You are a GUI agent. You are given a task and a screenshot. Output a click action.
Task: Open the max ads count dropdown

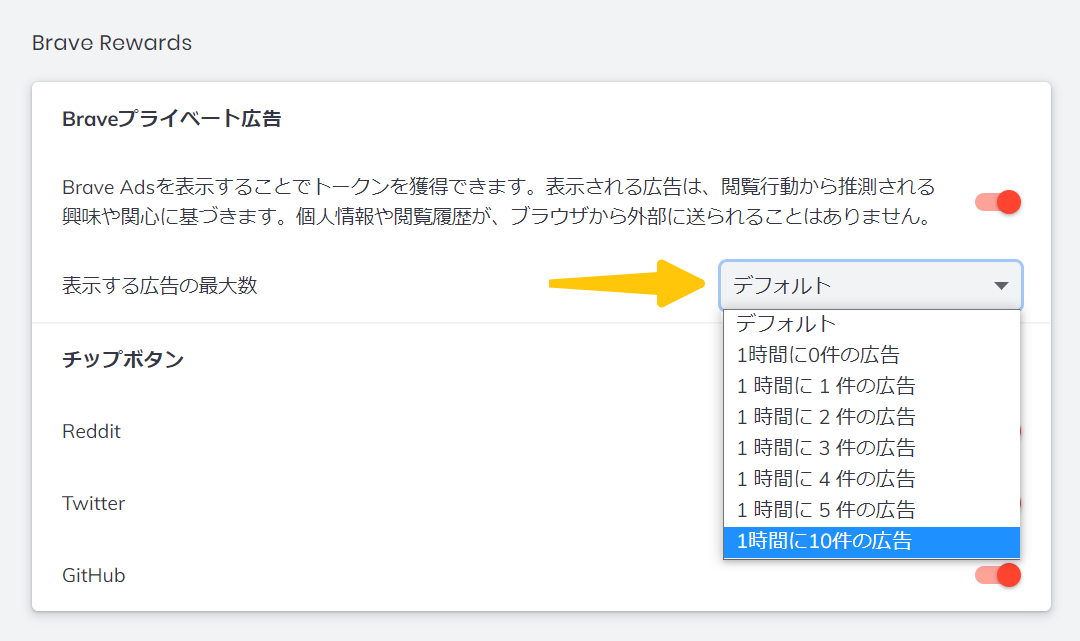click(871, 285)
